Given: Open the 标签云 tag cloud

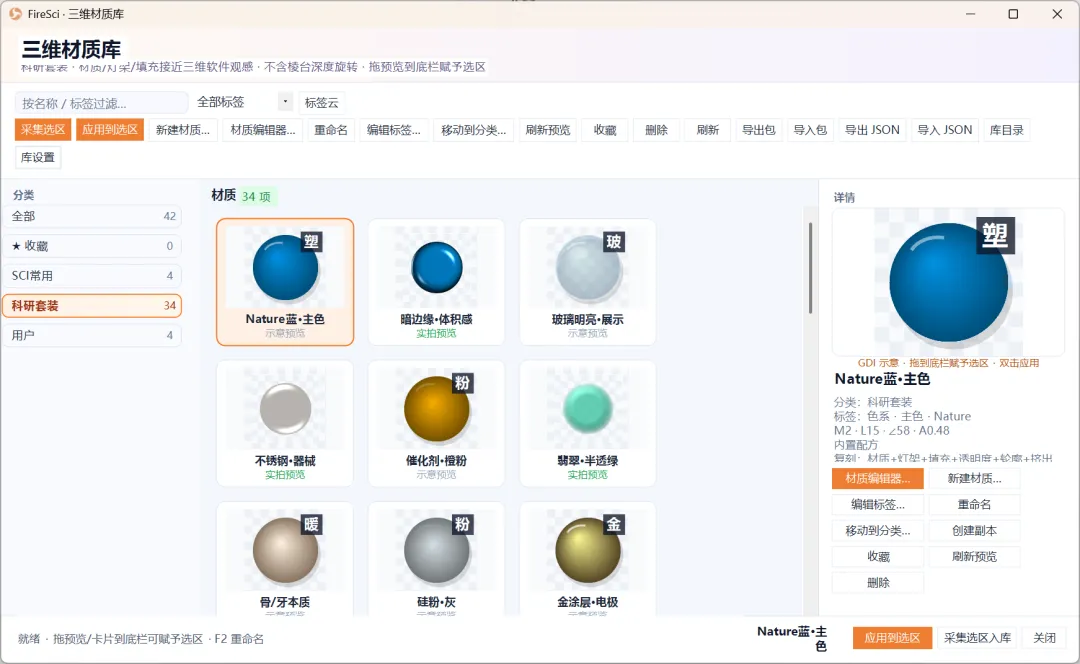Looking at the screenshot, I should coord(322,103).
